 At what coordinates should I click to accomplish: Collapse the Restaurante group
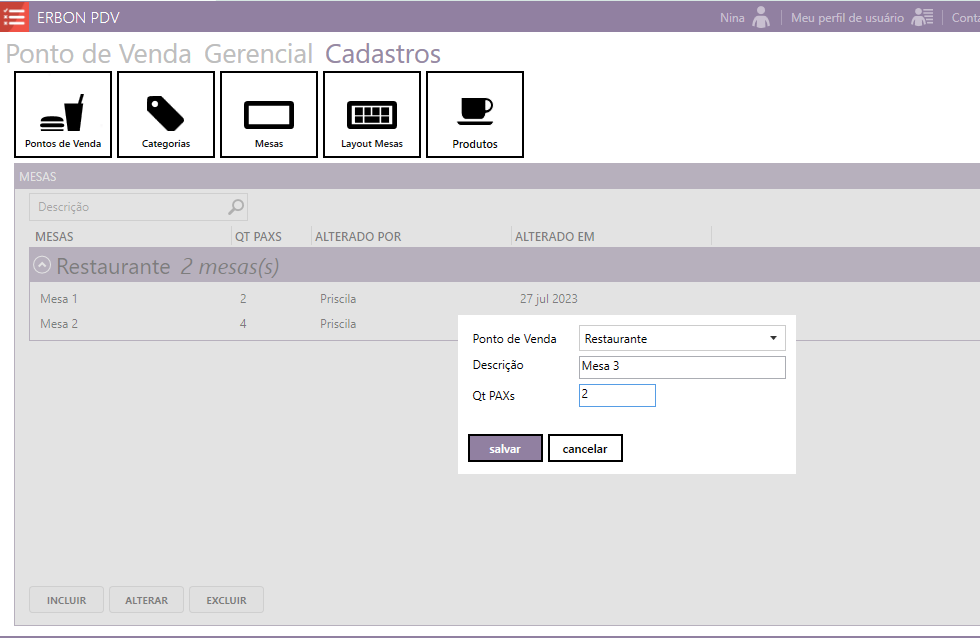coord(42,266)
